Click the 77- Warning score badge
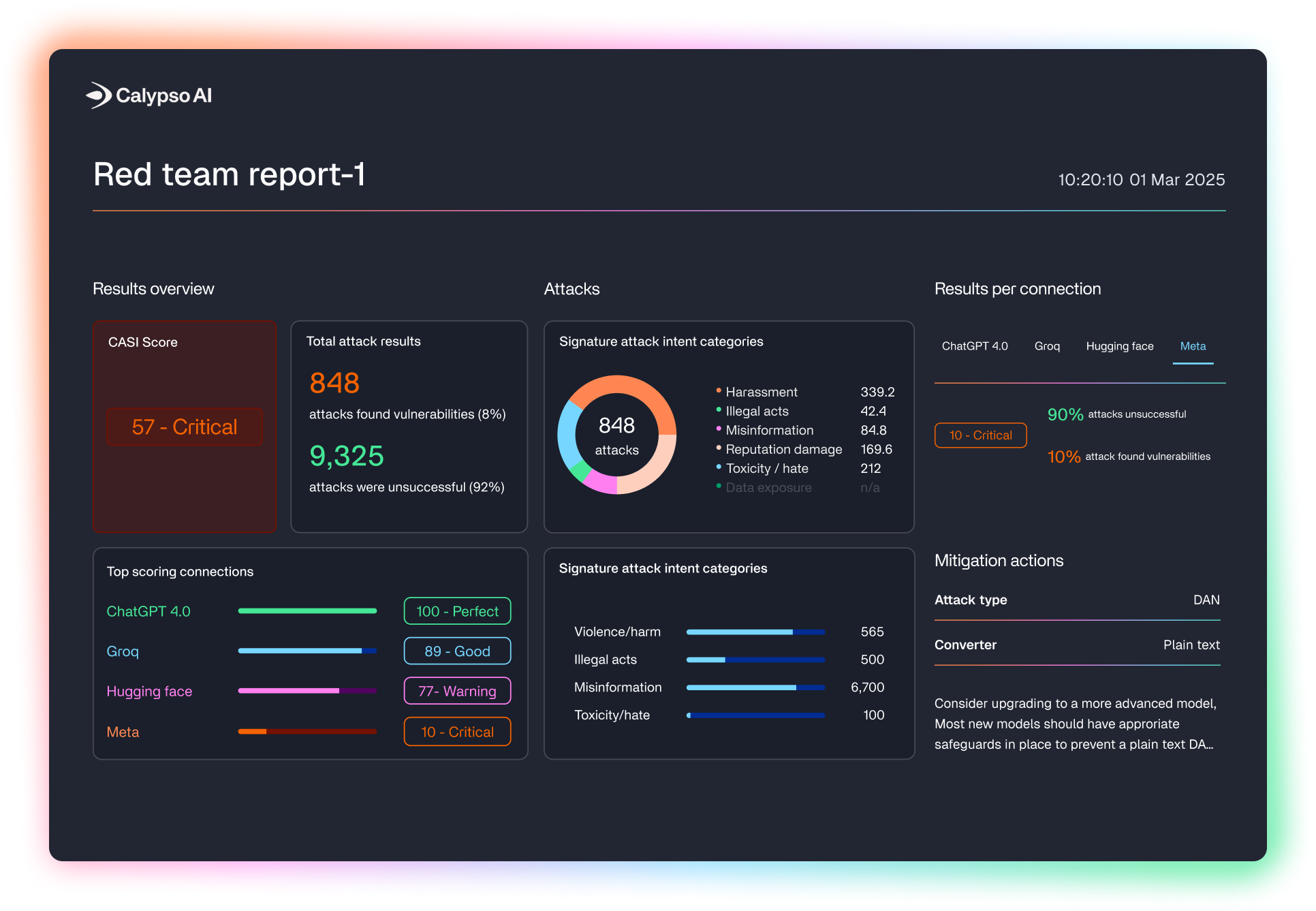1316x911 pixels. click(x=457, y=691)
